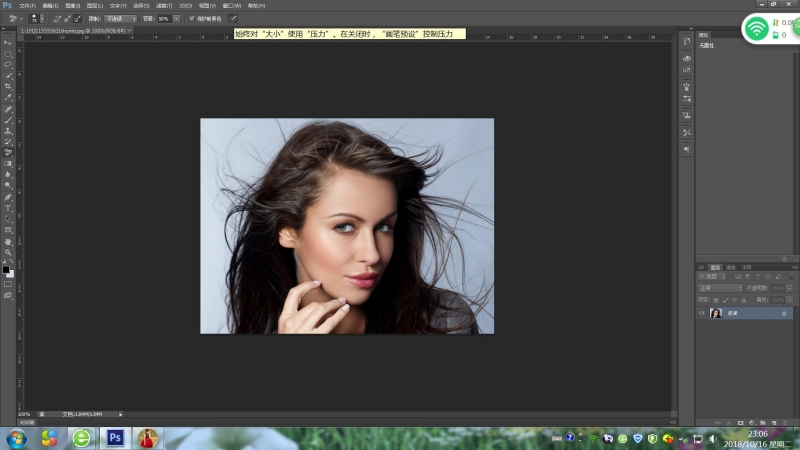Select the Crop tool
The width and height of the screenshot is (800, 450).
click(x=8, y=86)
